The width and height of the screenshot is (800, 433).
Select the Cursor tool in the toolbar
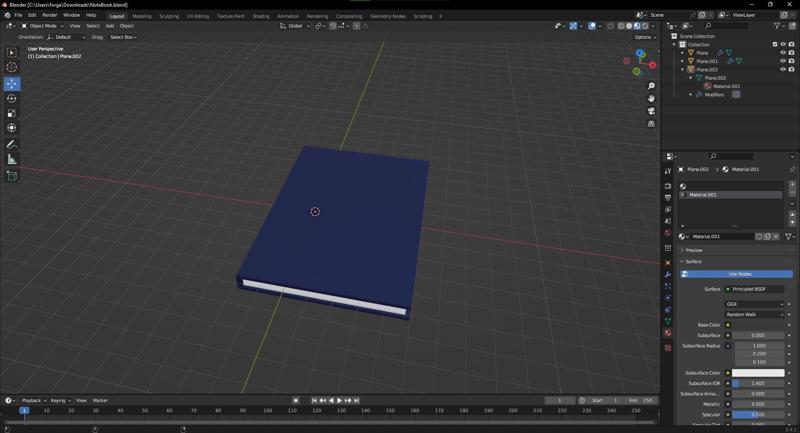12,68
